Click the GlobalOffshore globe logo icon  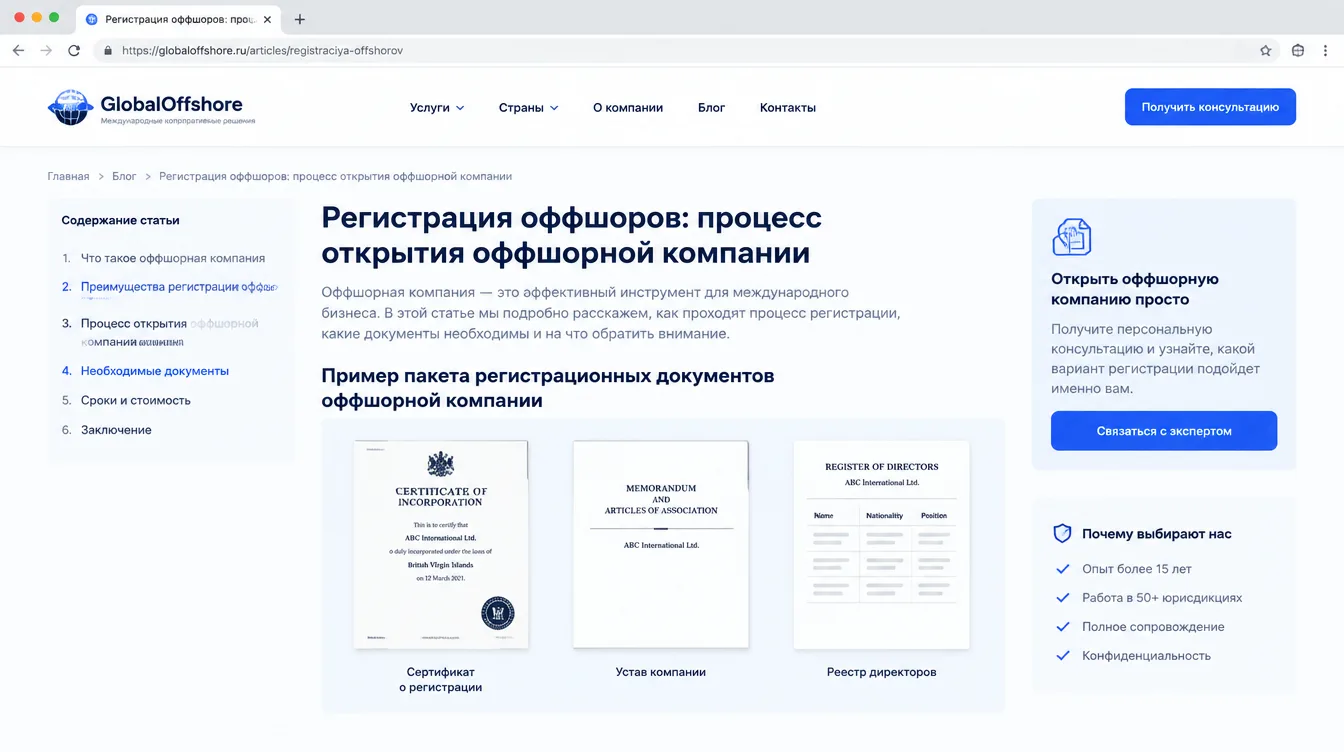70,107
